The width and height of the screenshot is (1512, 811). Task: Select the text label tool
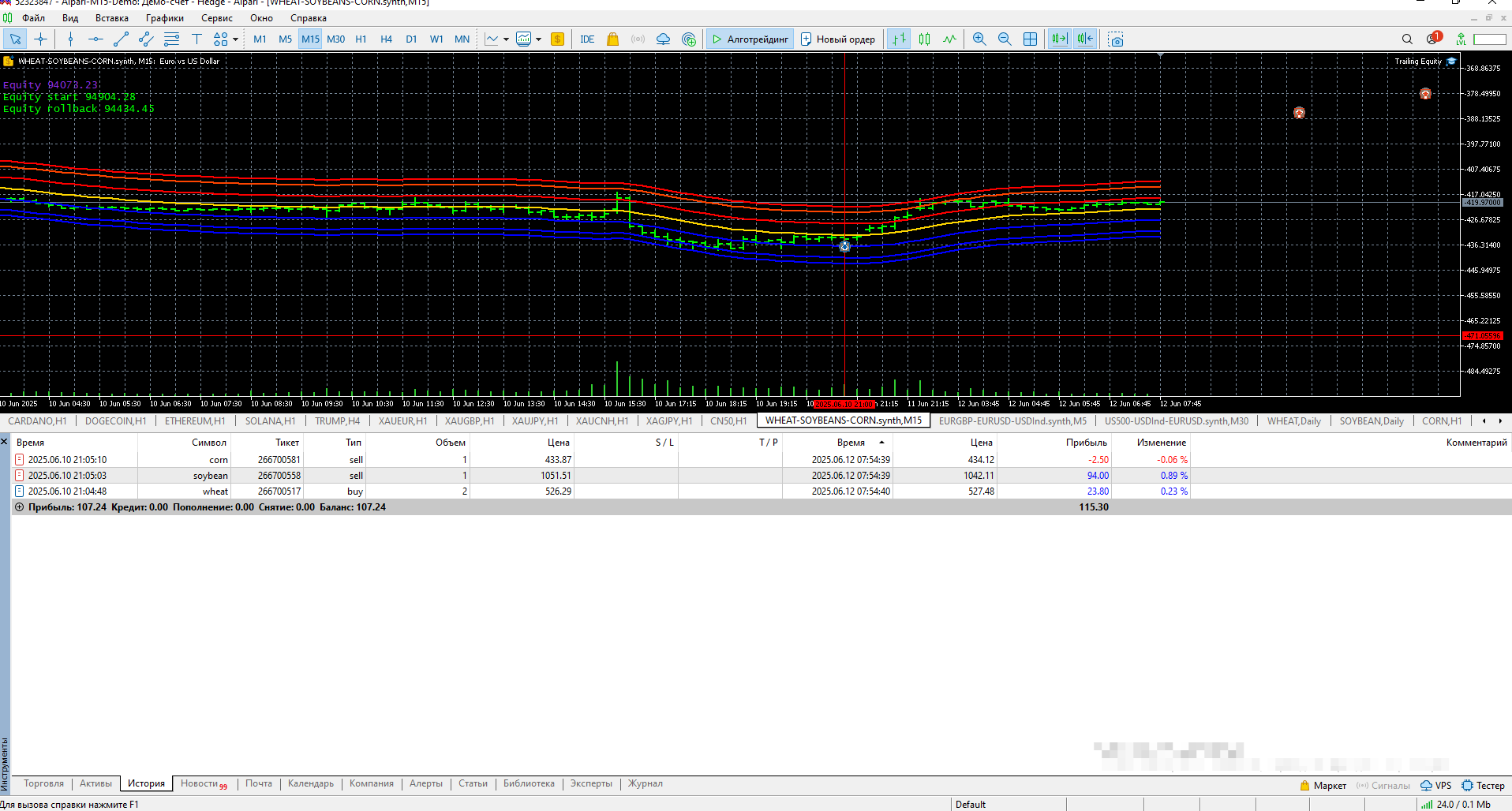(x=196, y=39)
